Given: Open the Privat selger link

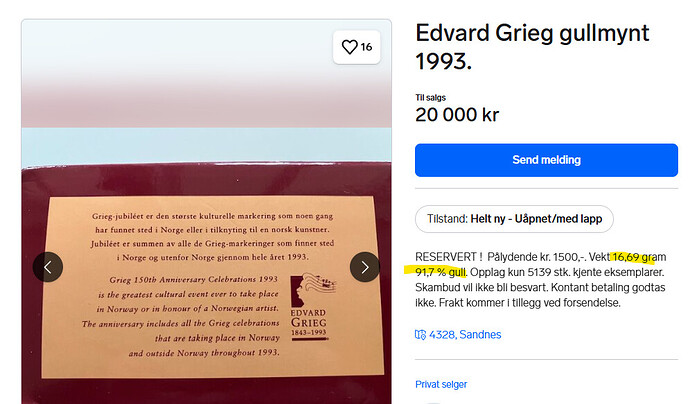Looking at the screenshot, I should 441,384.
